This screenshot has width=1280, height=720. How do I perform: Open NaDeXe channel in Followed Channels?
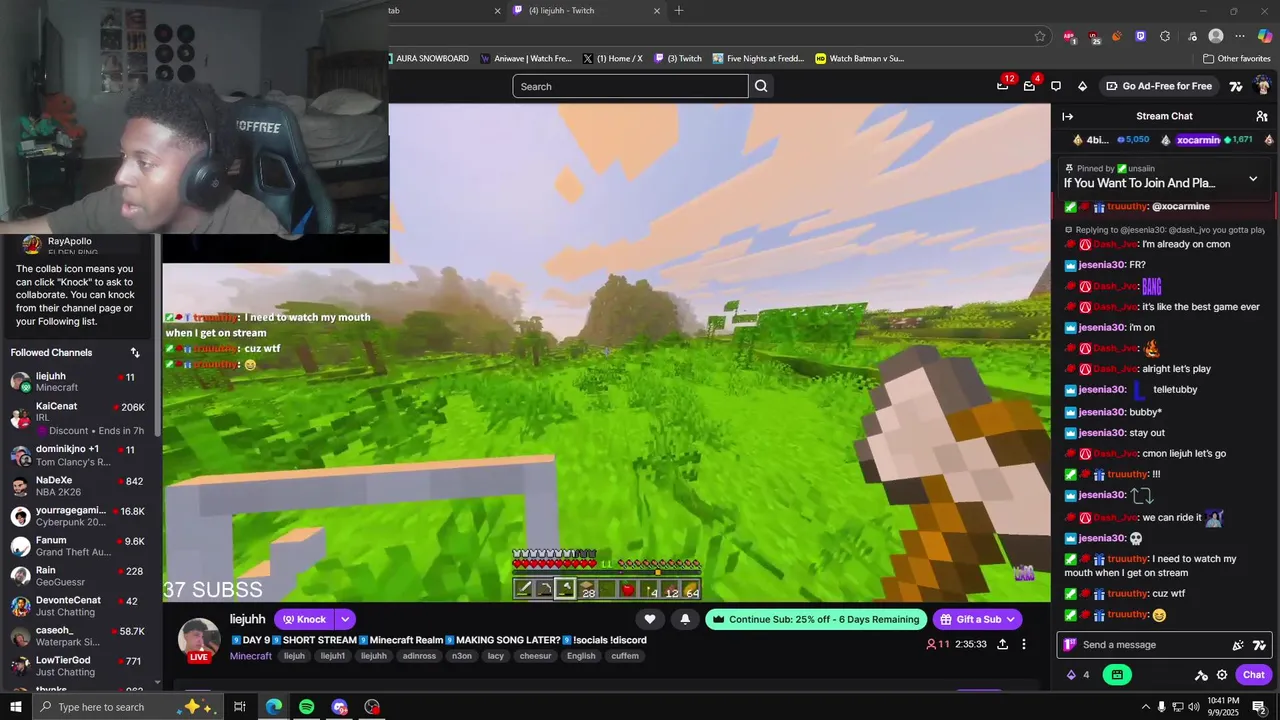tap(80, 487)
